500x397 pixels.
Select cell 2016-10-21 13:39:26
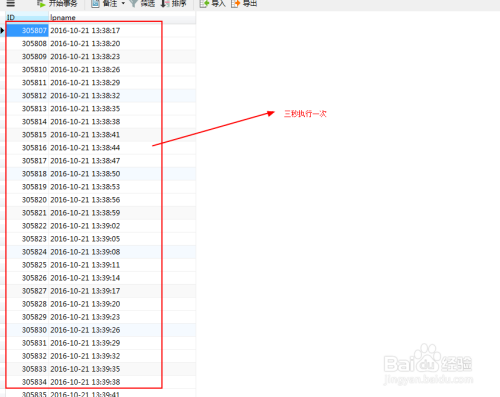click(x=122, y=329)
